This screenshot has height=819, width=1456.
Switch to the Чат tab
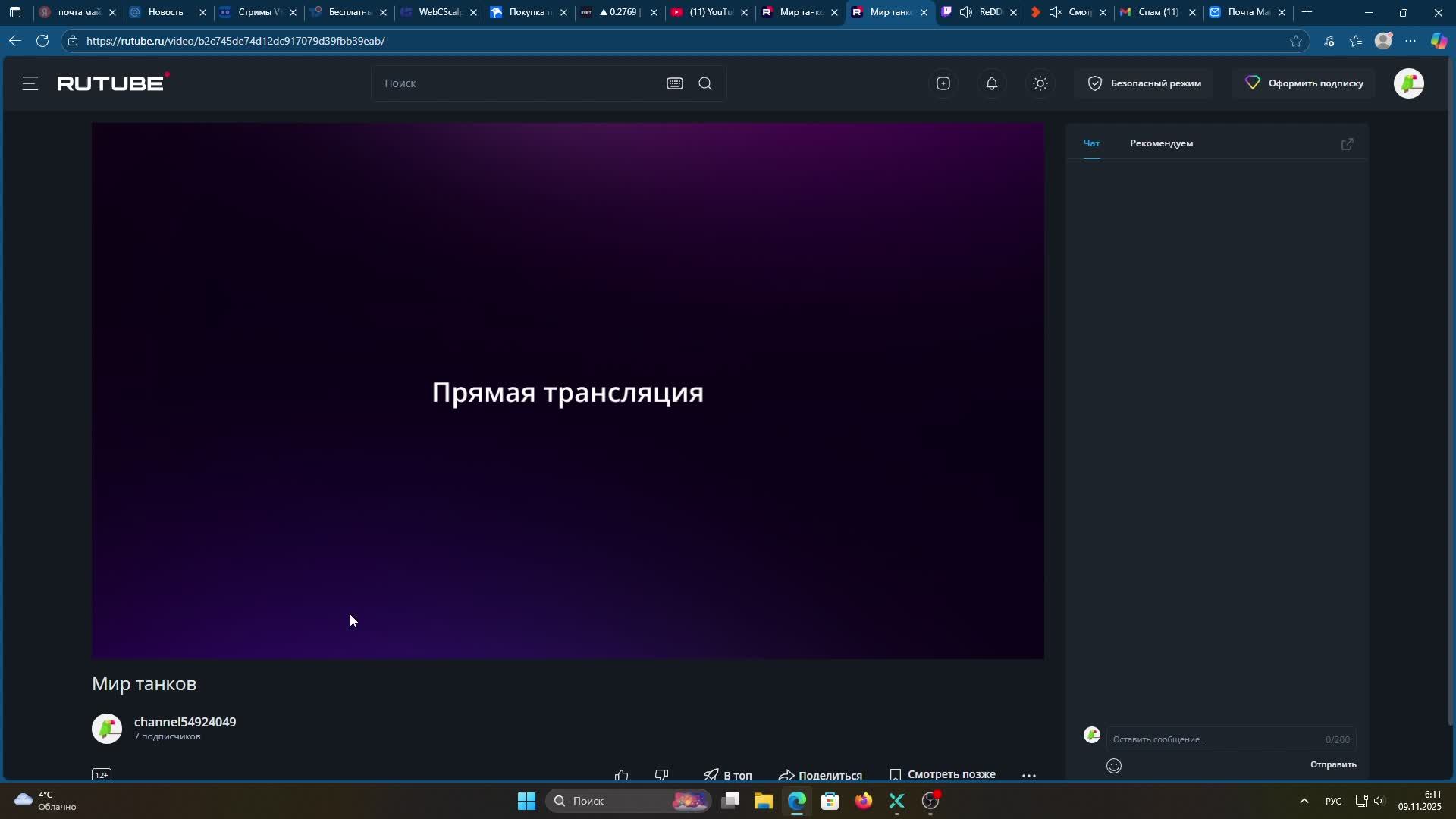(x=1091, y=143)
